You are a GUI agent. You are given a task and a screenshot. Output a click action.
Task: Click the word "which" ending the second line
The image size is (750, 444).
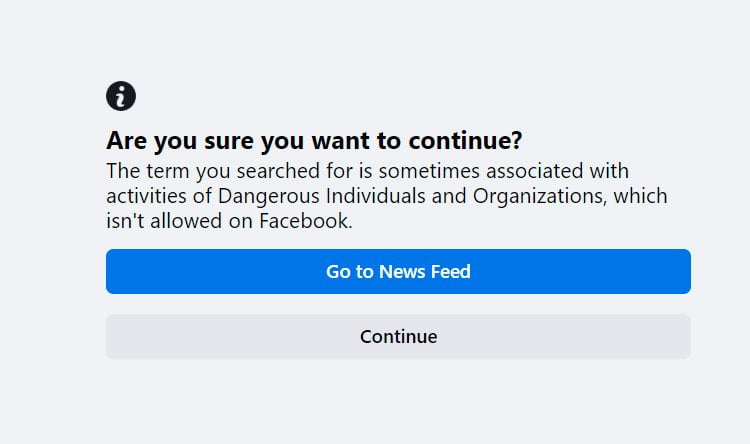tap(641, 196)
